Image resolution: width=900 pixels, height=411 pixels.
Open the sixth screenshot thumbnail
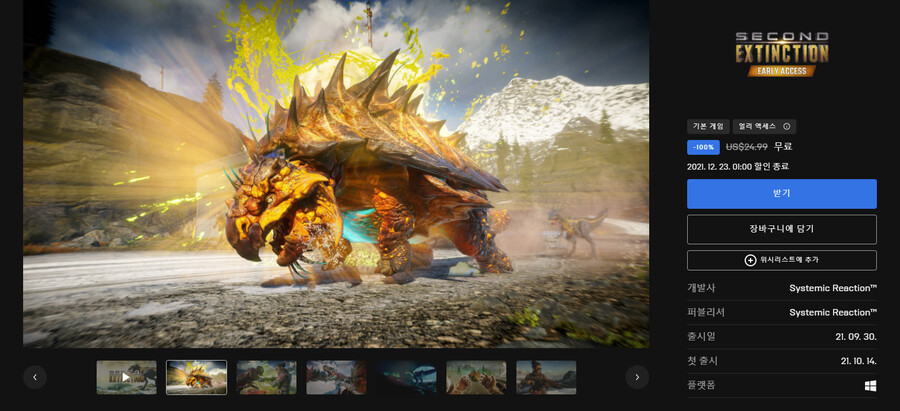click(476, 377)
